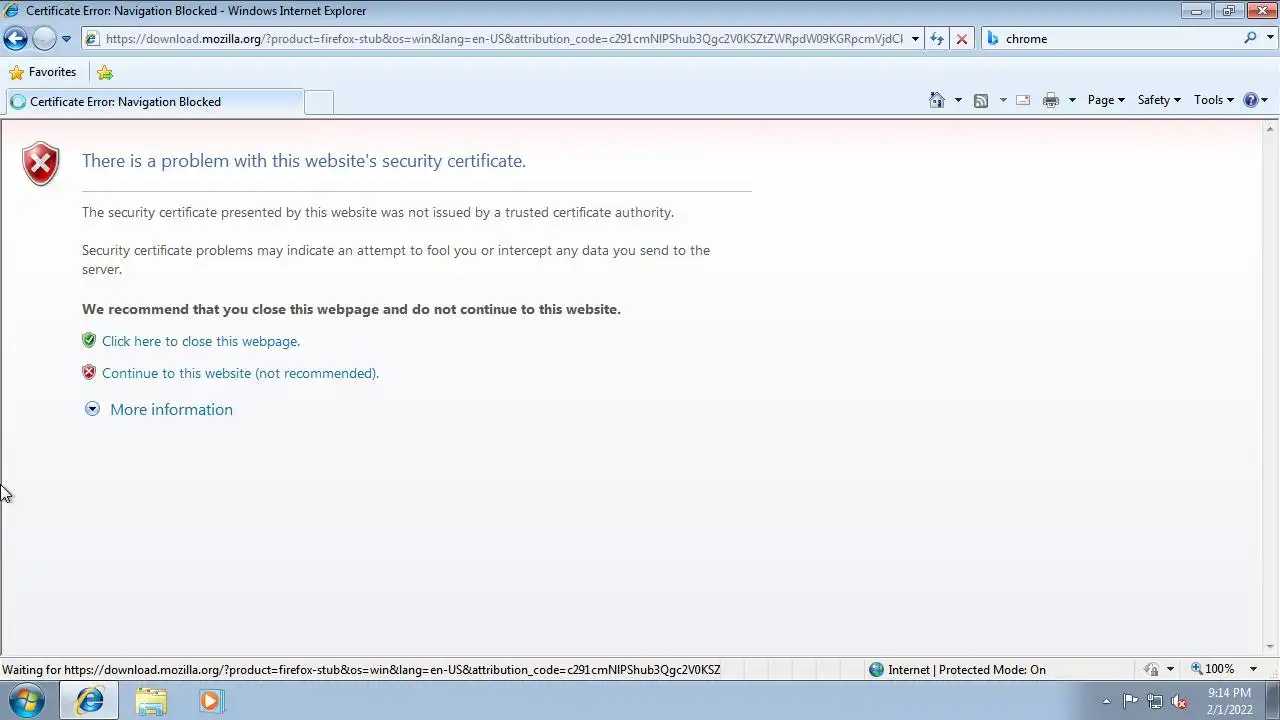Viewport: 1280px width, 720px height.
Task: Continue to this website not recommended link
Action: (240, 373)
